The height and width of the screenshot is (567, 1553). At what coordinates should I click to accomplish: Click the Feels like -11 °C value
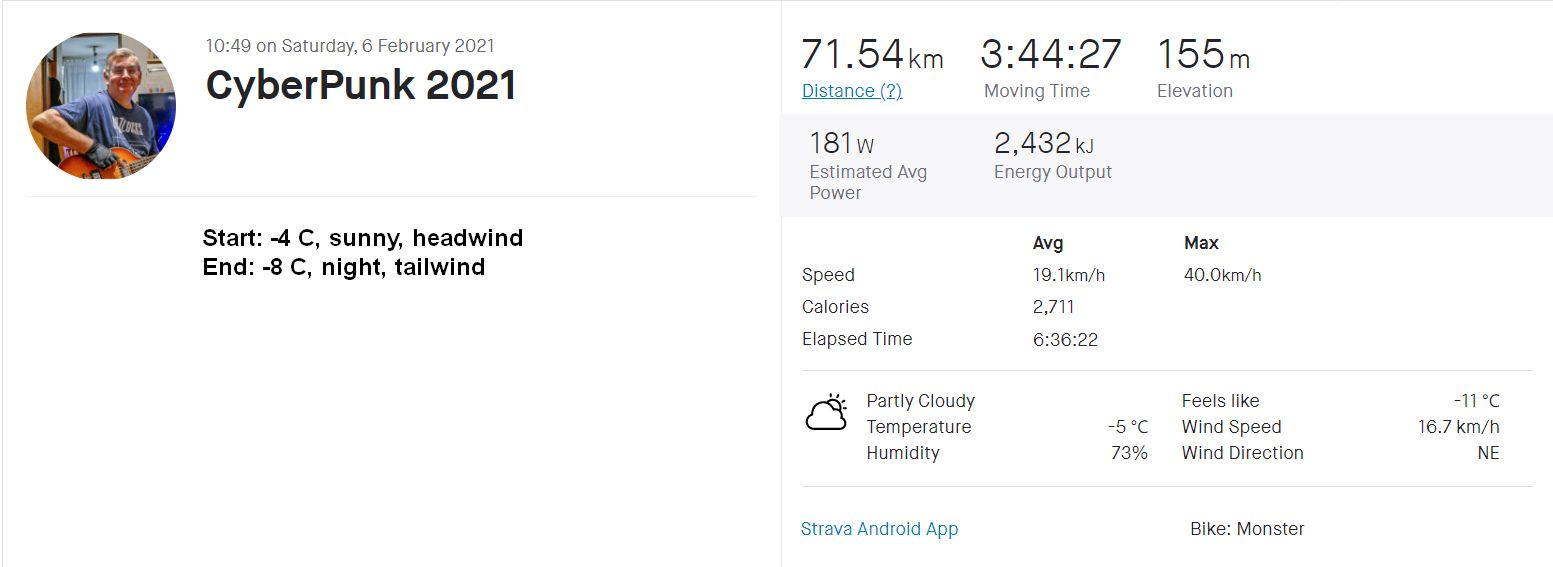click(x=1476, y=401)
